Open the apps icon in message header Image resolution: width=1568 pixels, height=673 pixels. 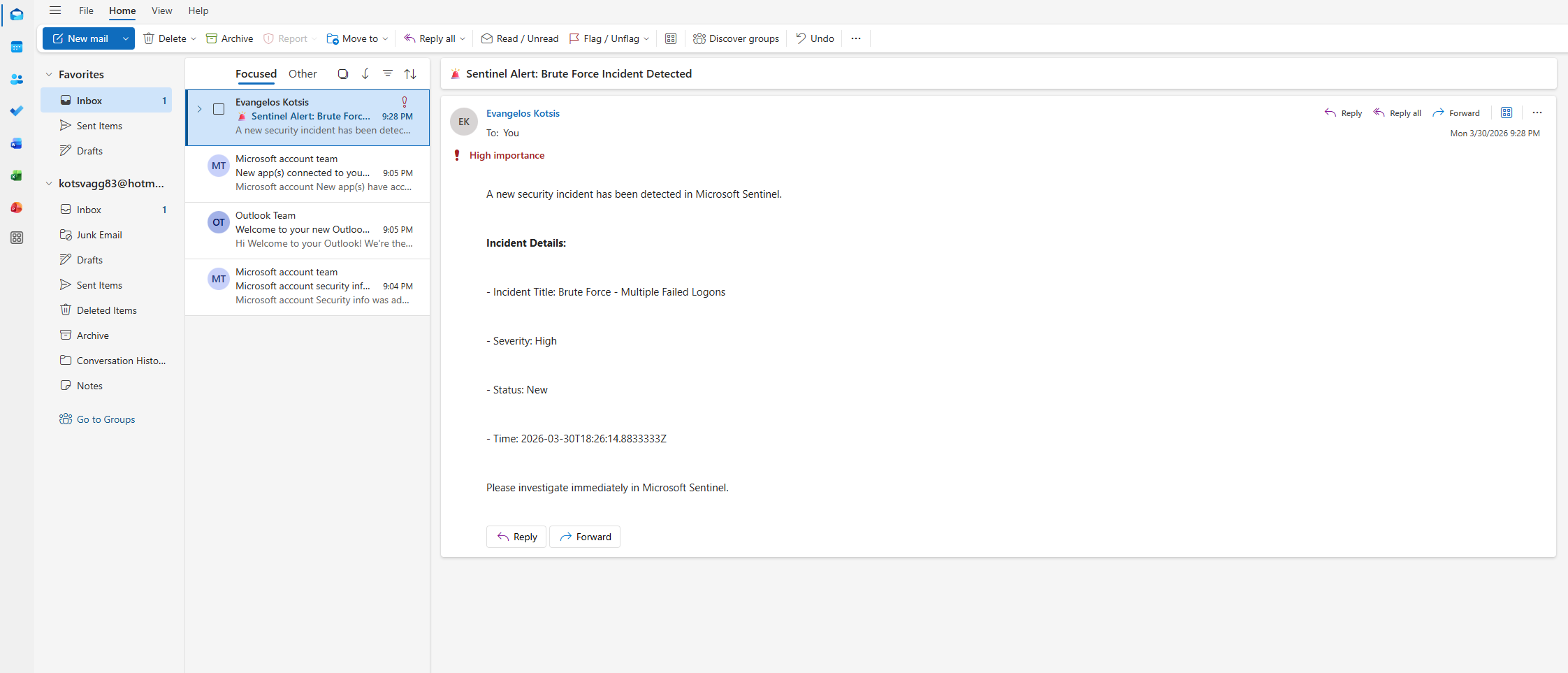click(x=1507, y=113)
